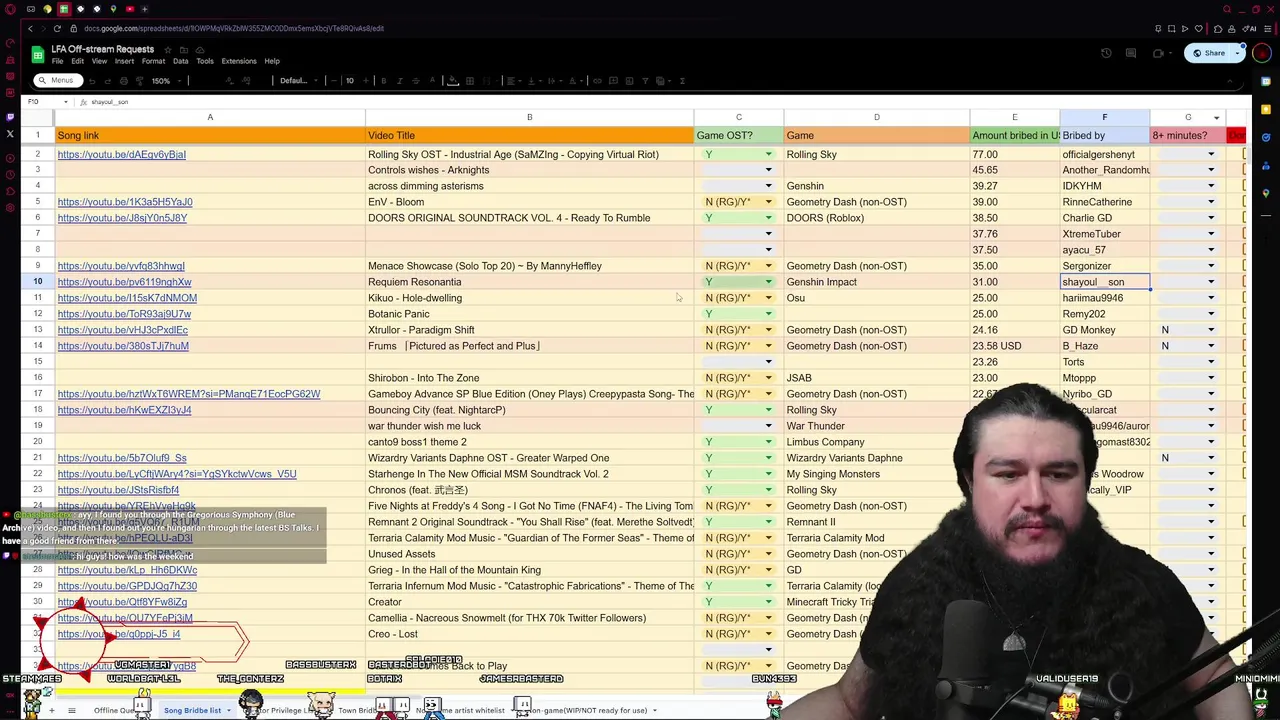Apply strikethrough formatting

pos(416,81)
